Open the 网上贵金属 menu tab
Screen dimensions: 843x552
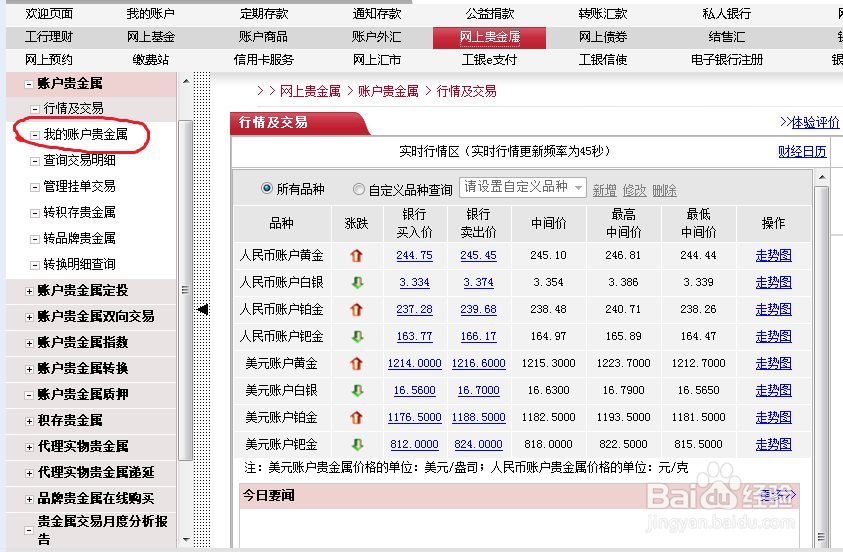(x=489, y=37)
